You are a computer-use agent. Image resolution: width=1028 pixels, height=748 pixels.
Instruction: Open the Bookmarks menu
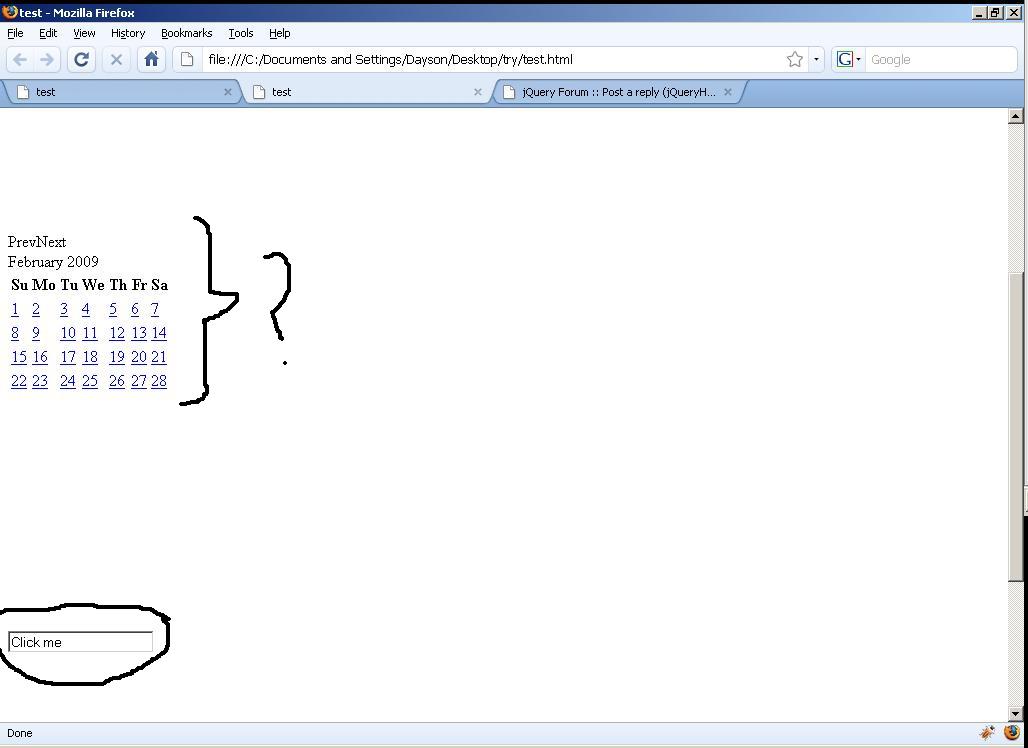(186, 33)
